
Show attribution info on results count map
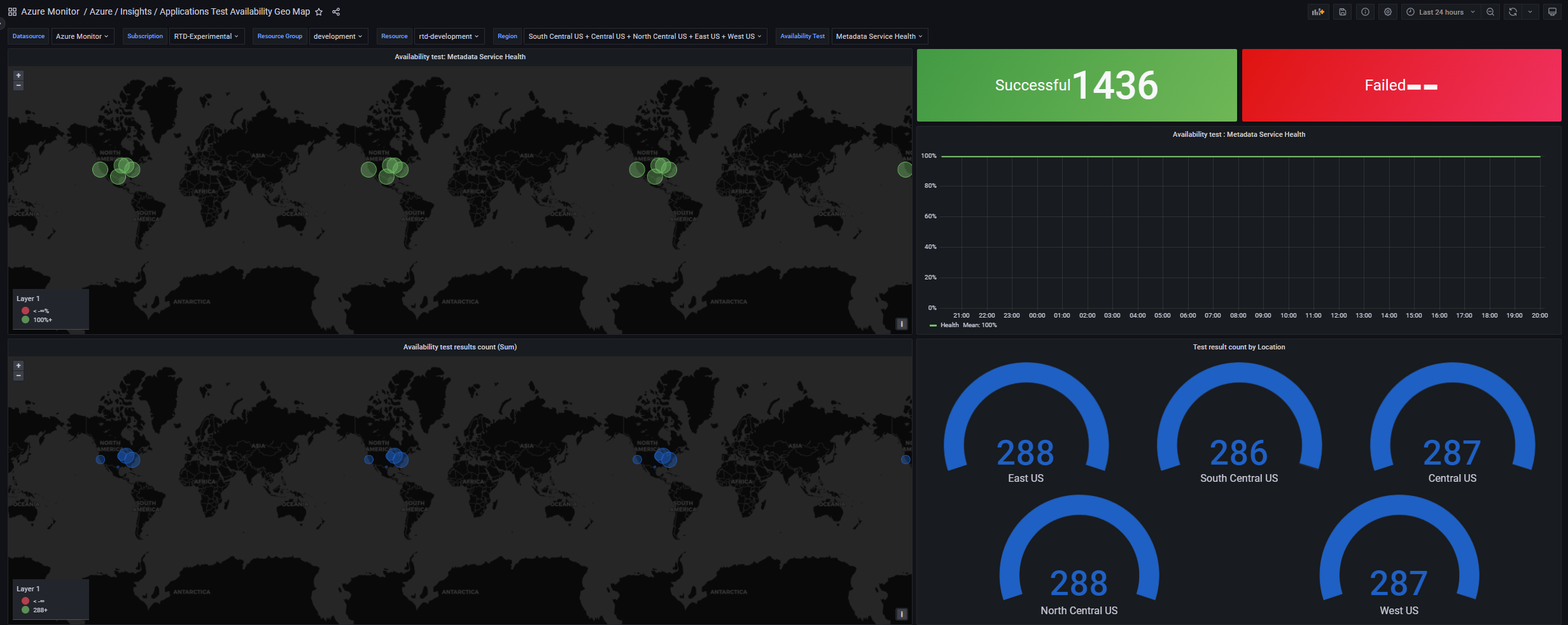point(902,614)
